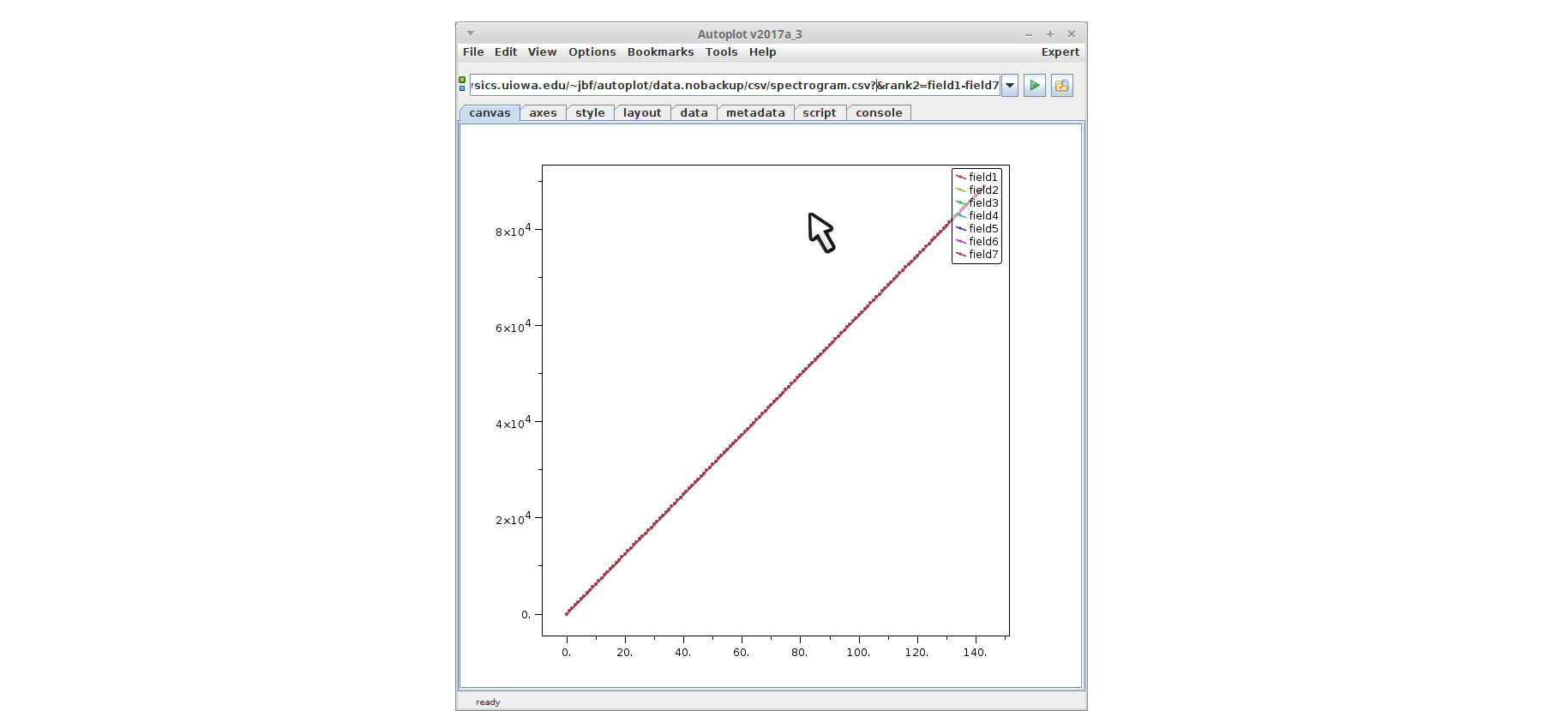Click the 2x10^4 y-axis label
This screenshot has height=711, width=1568.
point(513,518)
